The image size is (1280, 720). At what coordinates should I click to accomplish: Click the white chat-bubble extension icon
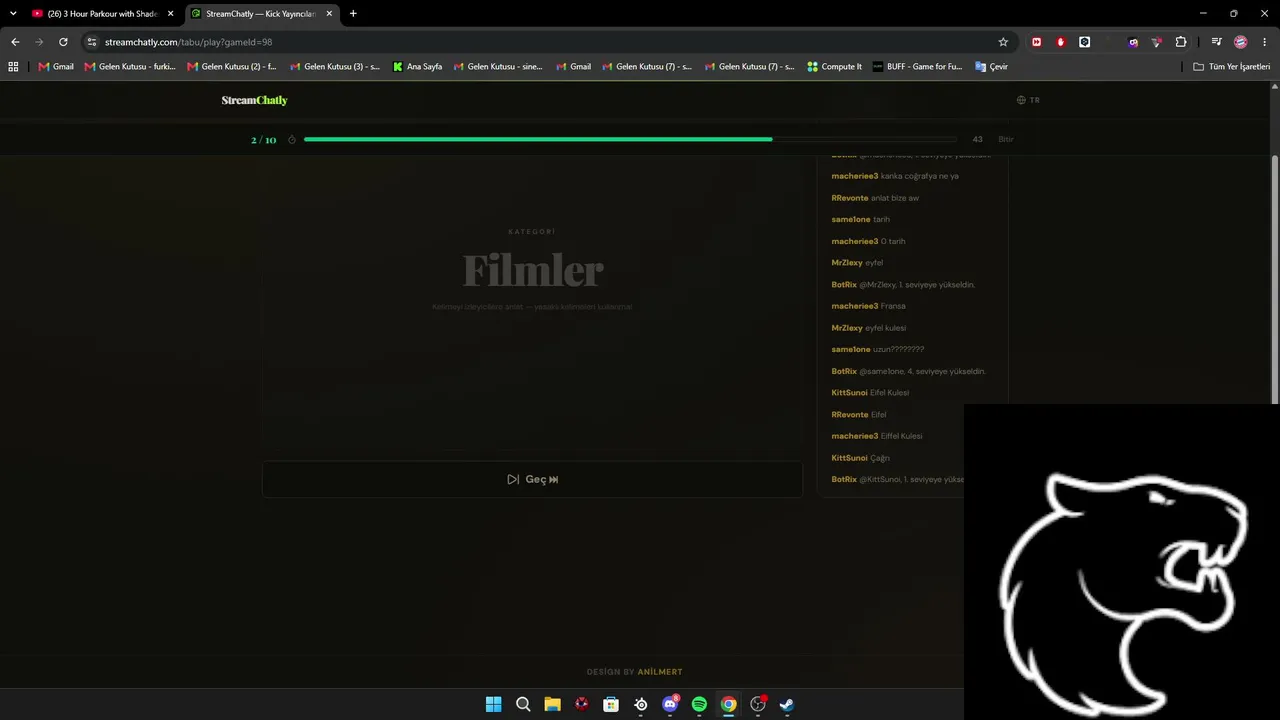(x=1085, y=42)
